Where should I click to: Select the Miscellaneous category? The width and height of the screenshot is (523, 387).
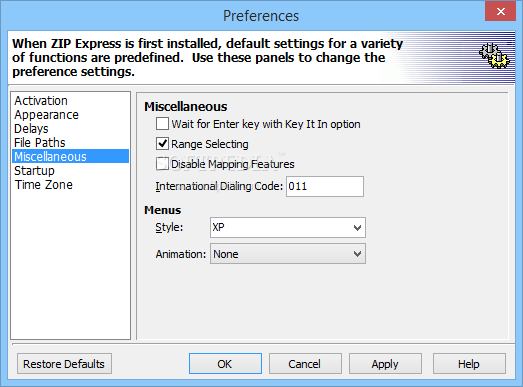[x=70, y=156]
